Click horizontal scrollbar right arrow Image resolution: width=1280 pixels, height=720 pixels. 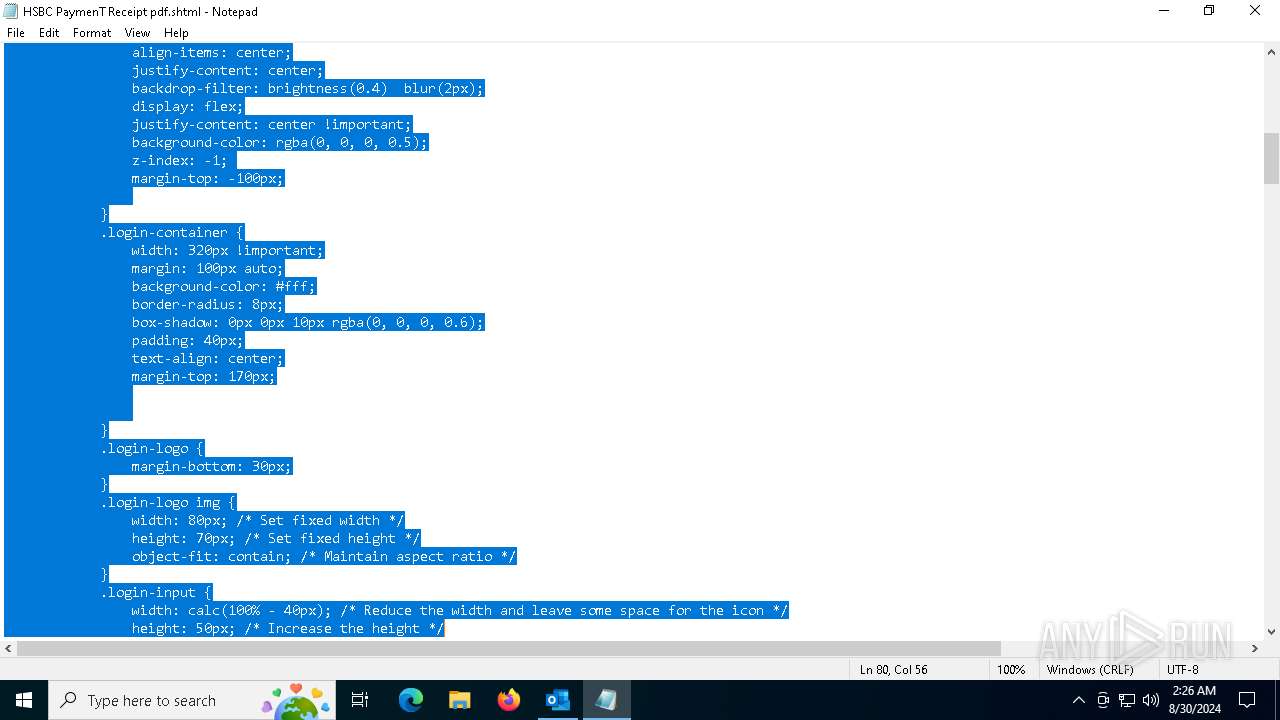[1254, 648]
